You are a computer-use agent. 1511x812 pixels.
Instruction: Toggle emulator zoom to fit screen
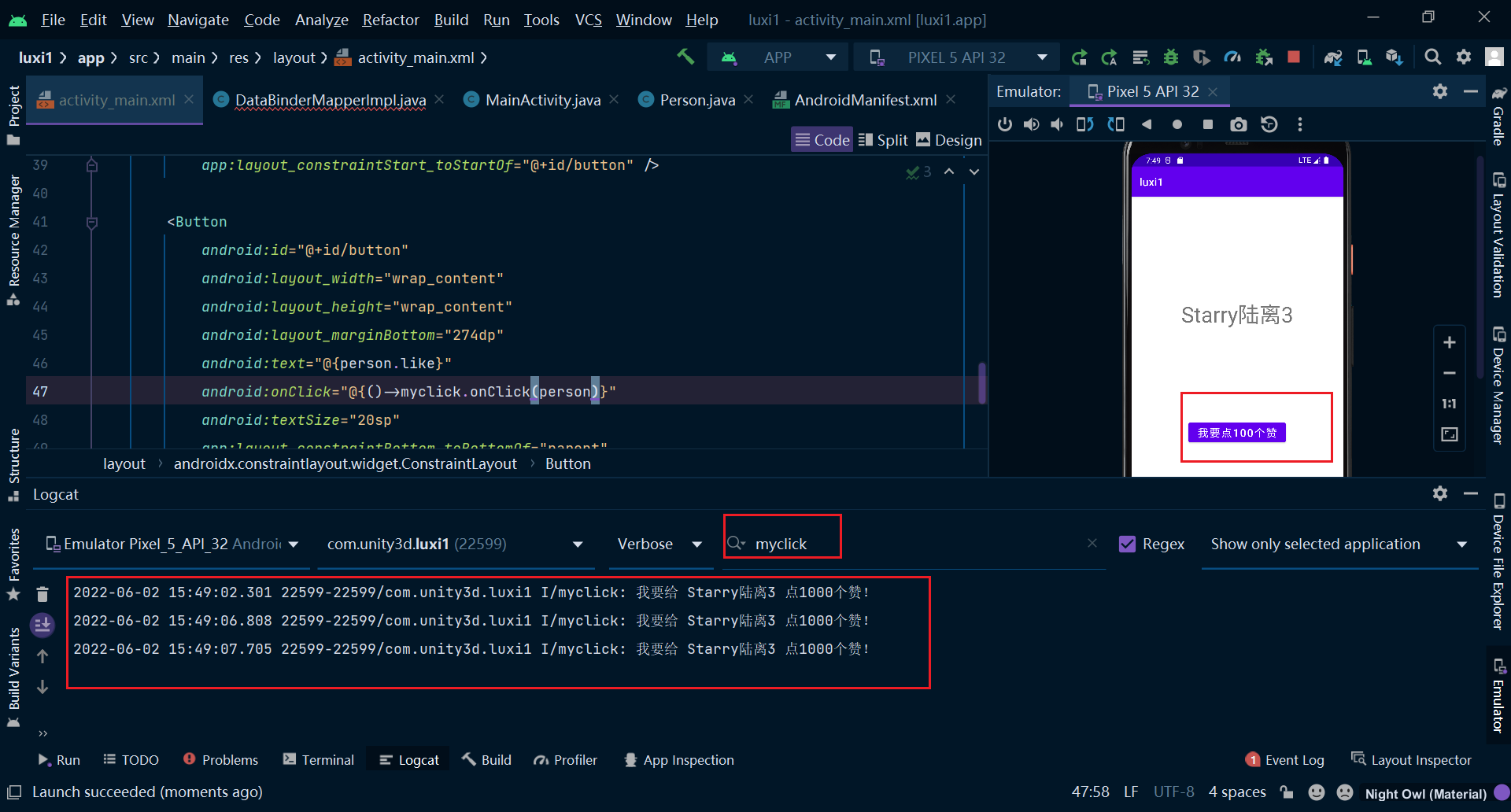(1449, 434)
